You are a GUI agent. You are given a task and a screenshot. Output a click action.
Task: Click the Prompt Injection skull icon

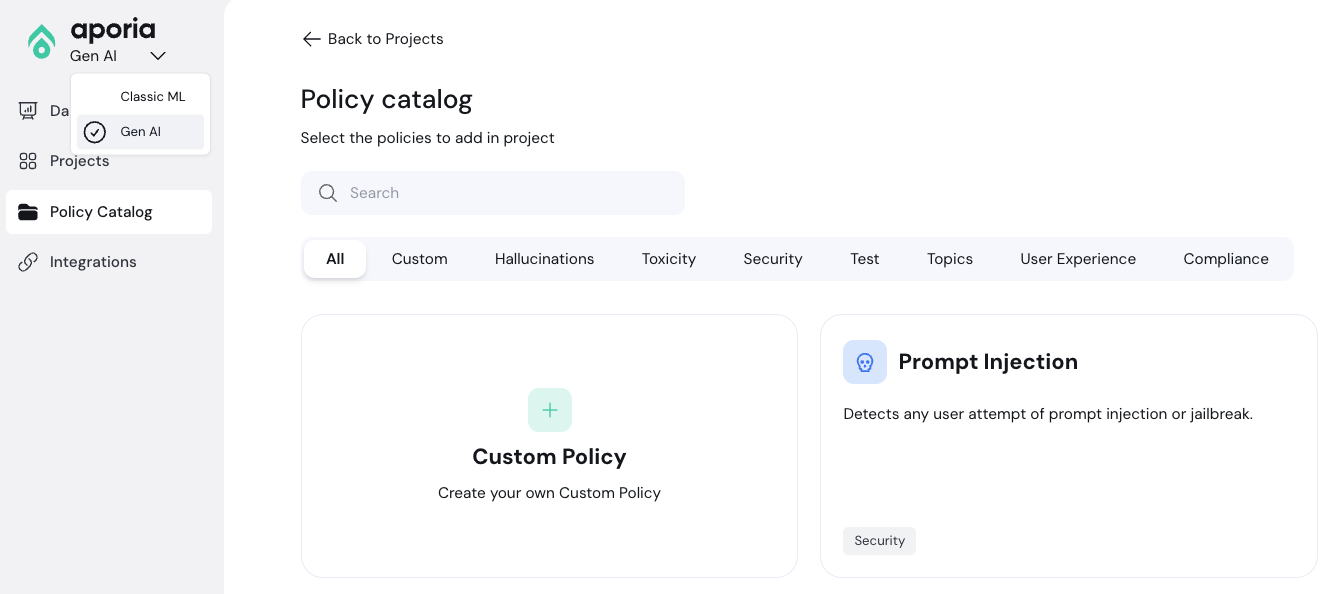pos(865,362)
